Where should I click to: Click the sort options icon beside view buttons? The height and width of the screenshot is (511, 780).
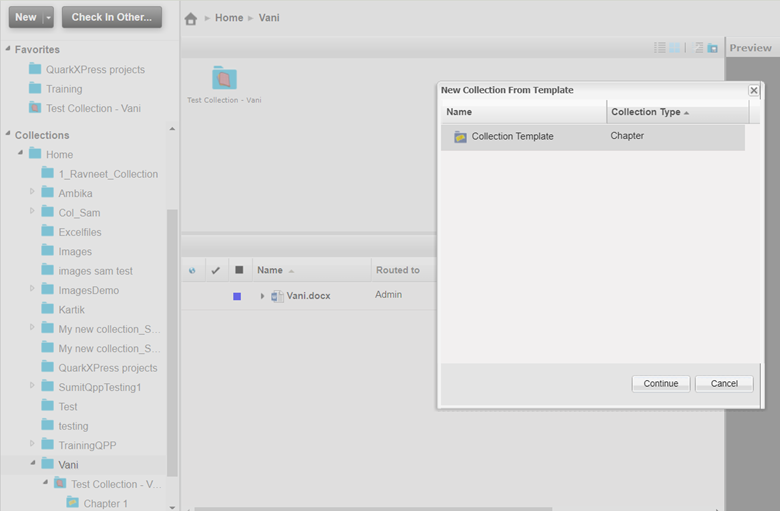pos(698,48)
